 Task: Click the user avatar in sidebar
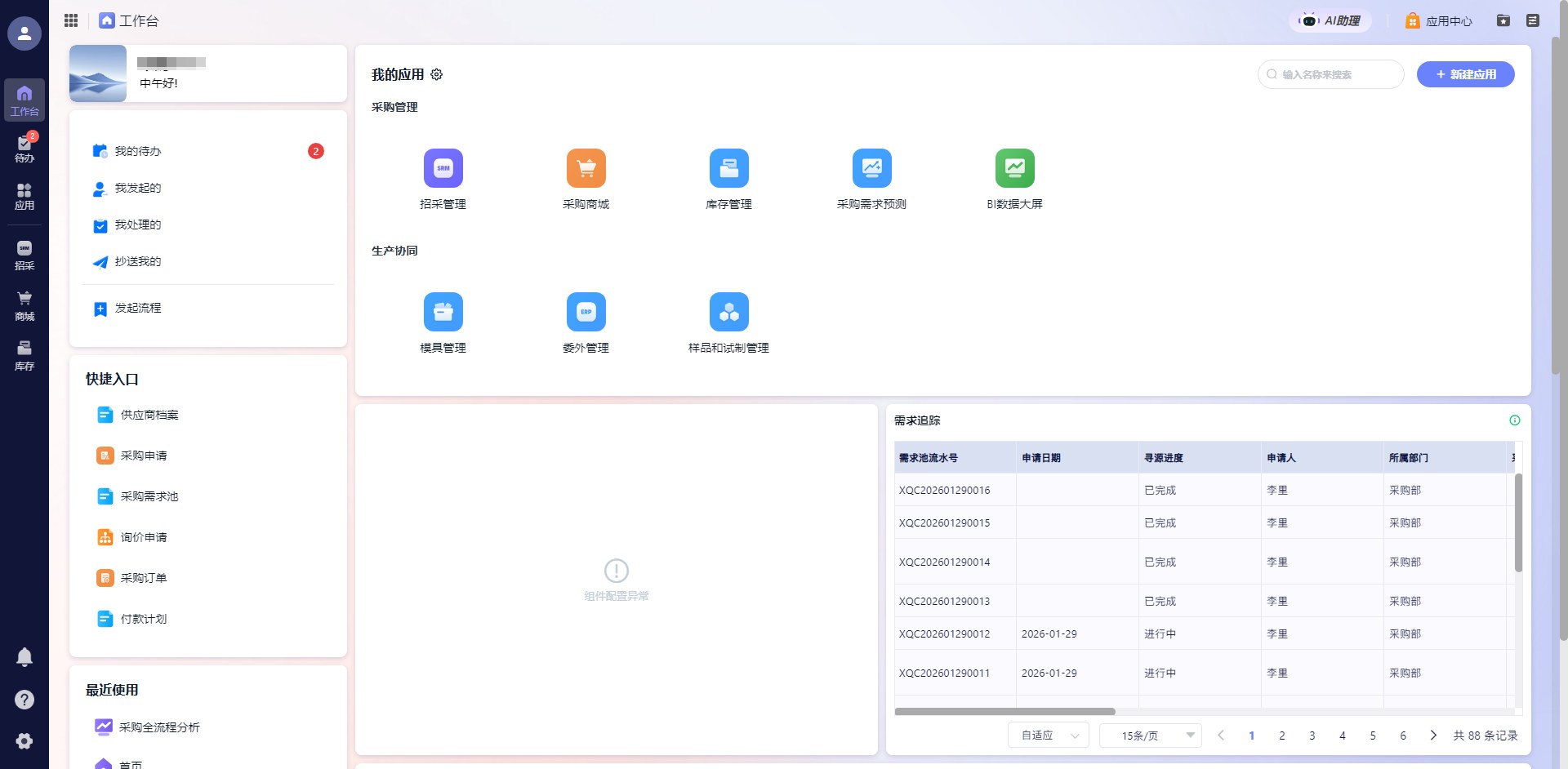[x=24, y=33]
